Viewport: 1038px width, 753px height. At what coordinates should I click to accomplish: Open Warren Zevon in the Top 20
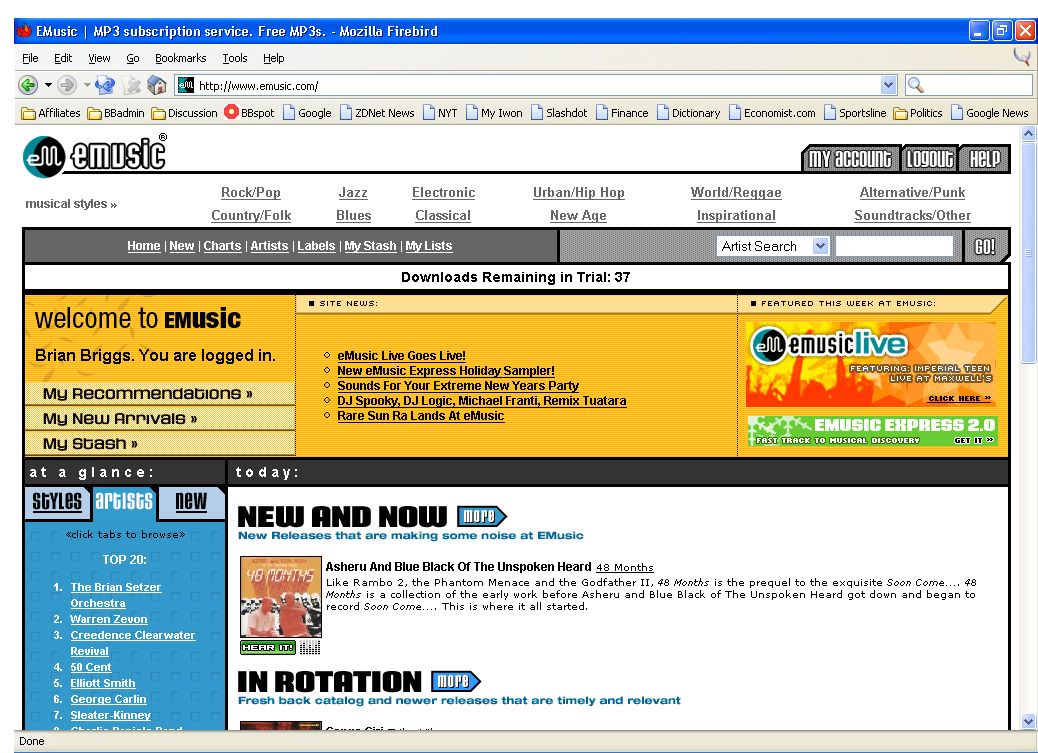(109, 619)
